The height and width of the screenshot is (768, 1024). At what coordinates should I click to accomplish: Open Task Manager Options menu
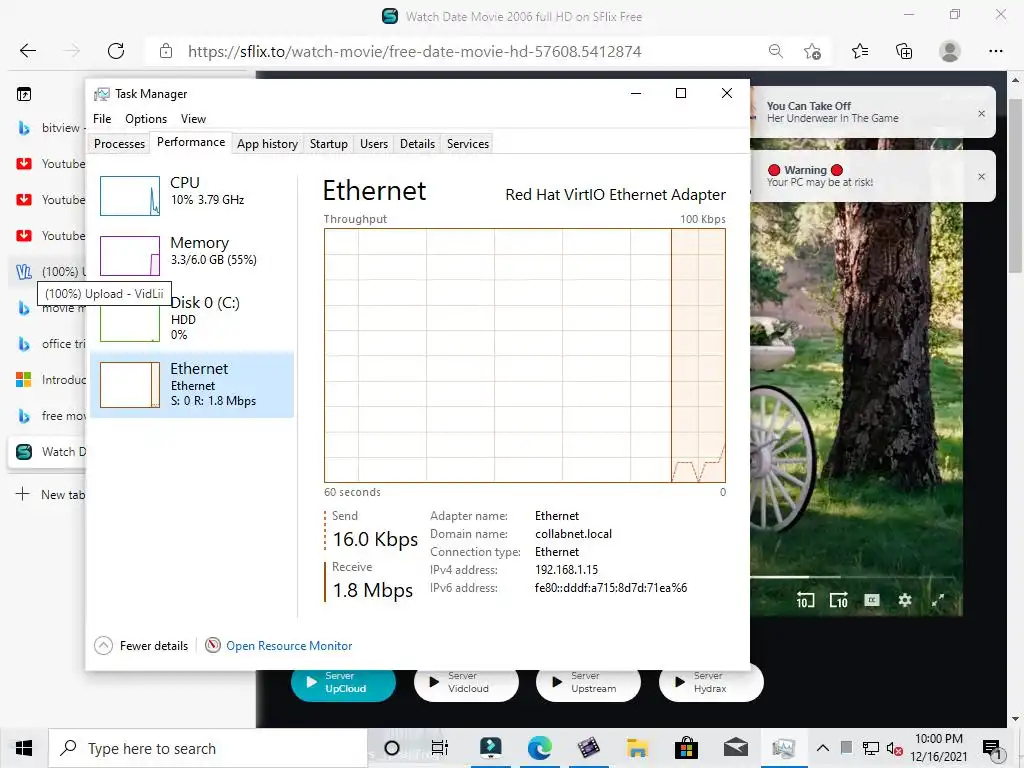pyautogui.click(x=146, y=119)
